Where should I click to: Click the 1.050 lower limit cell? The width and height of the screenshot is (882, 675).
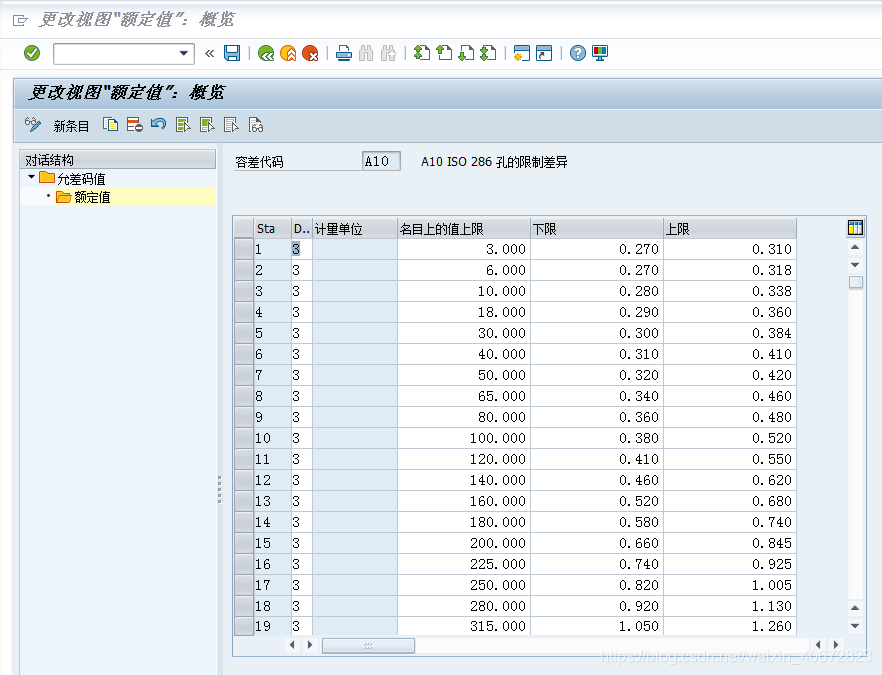tap(596, 626)
